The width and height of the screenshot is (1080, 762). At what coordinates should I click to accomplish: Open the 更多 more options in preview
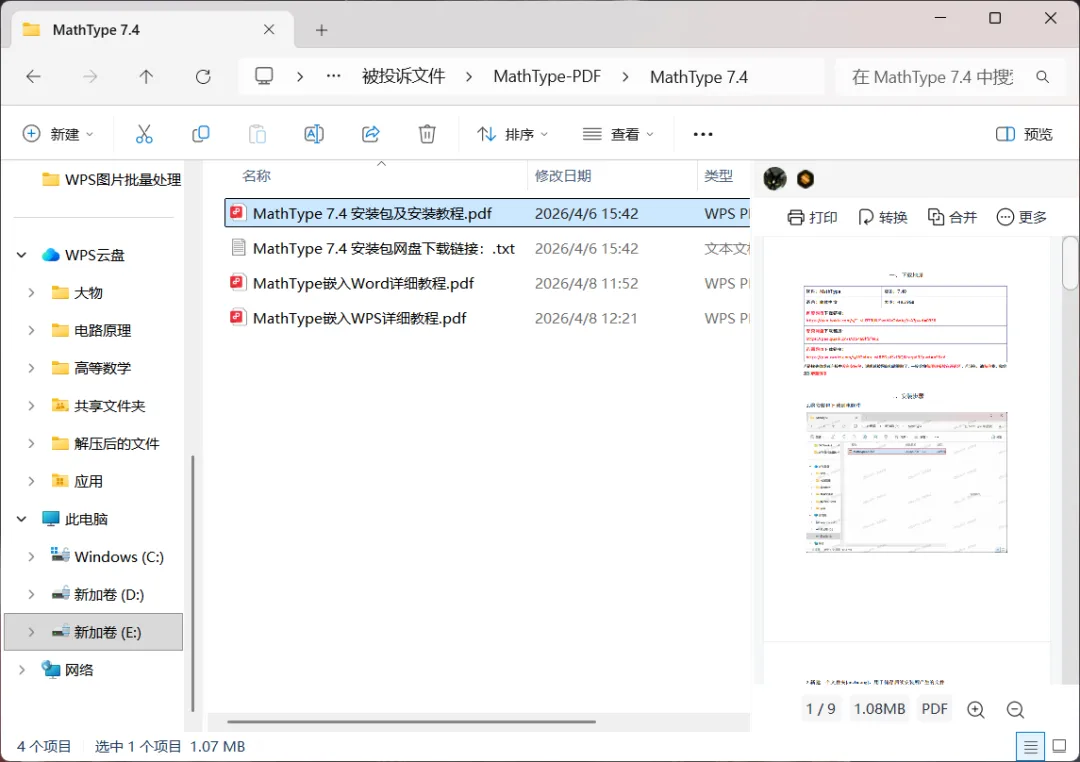tap(1021, 218)
